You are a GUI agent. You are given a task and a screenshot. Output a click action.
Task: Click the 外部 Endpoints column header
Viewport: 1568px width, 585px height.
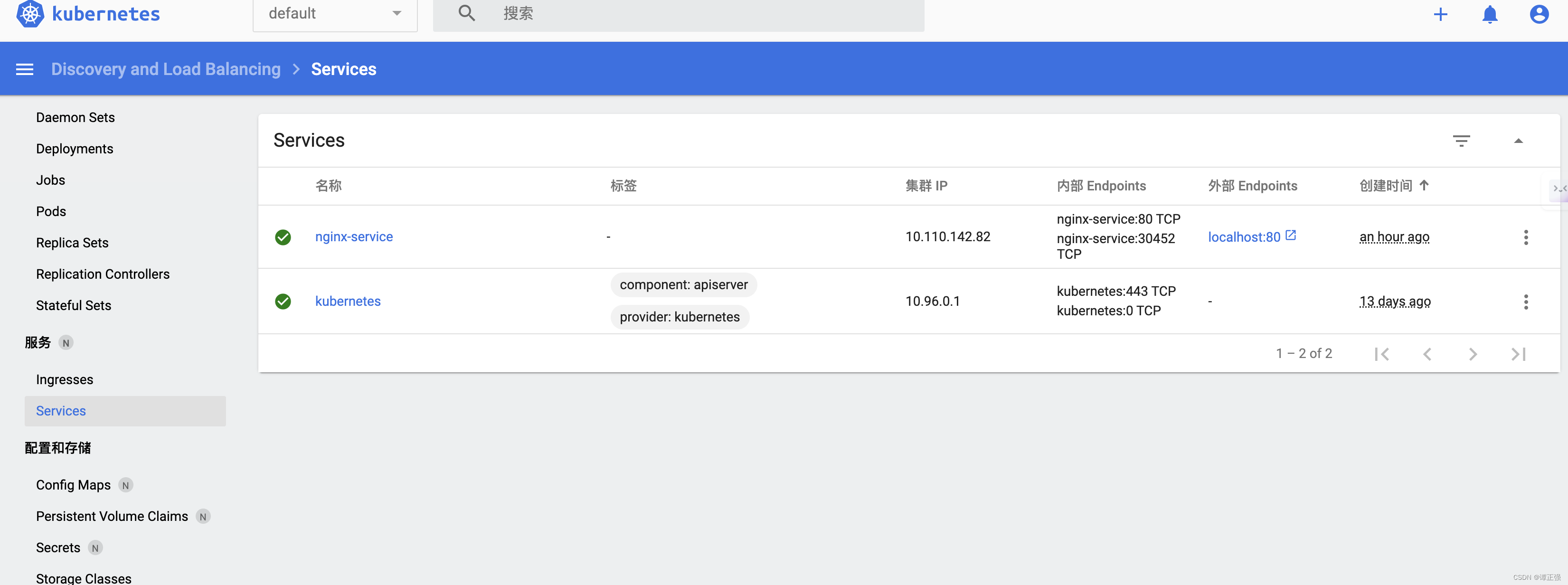click(x=1252, y=186)
